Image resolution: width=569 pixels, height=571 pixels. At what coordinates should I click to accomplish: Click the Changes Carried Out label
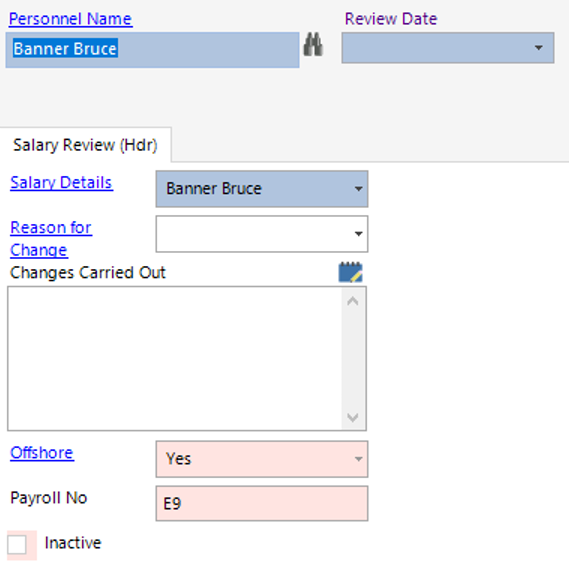[88, 272]
